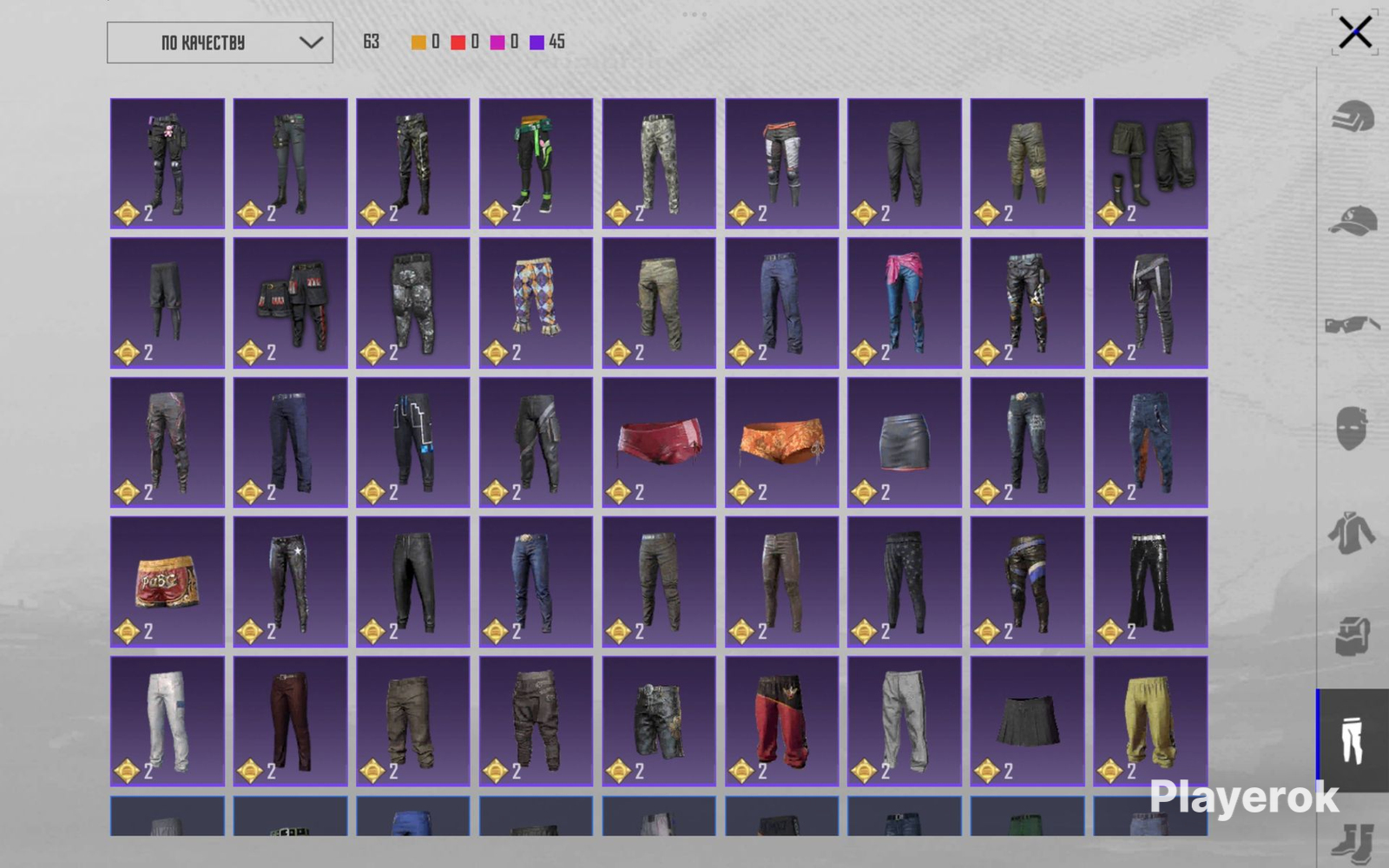
Task: Select the black pleated skirt
Action: pyautogui.click(x=1028, y=721)
